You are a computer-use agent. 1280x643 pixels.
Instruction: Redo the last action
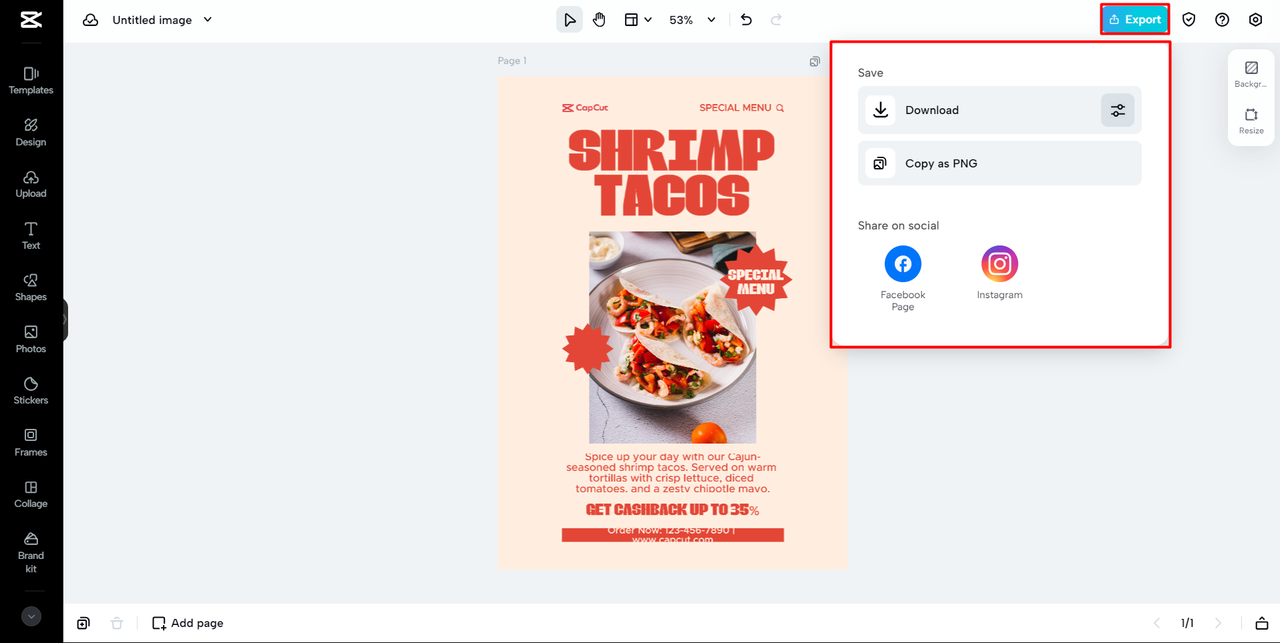point(776,20)
